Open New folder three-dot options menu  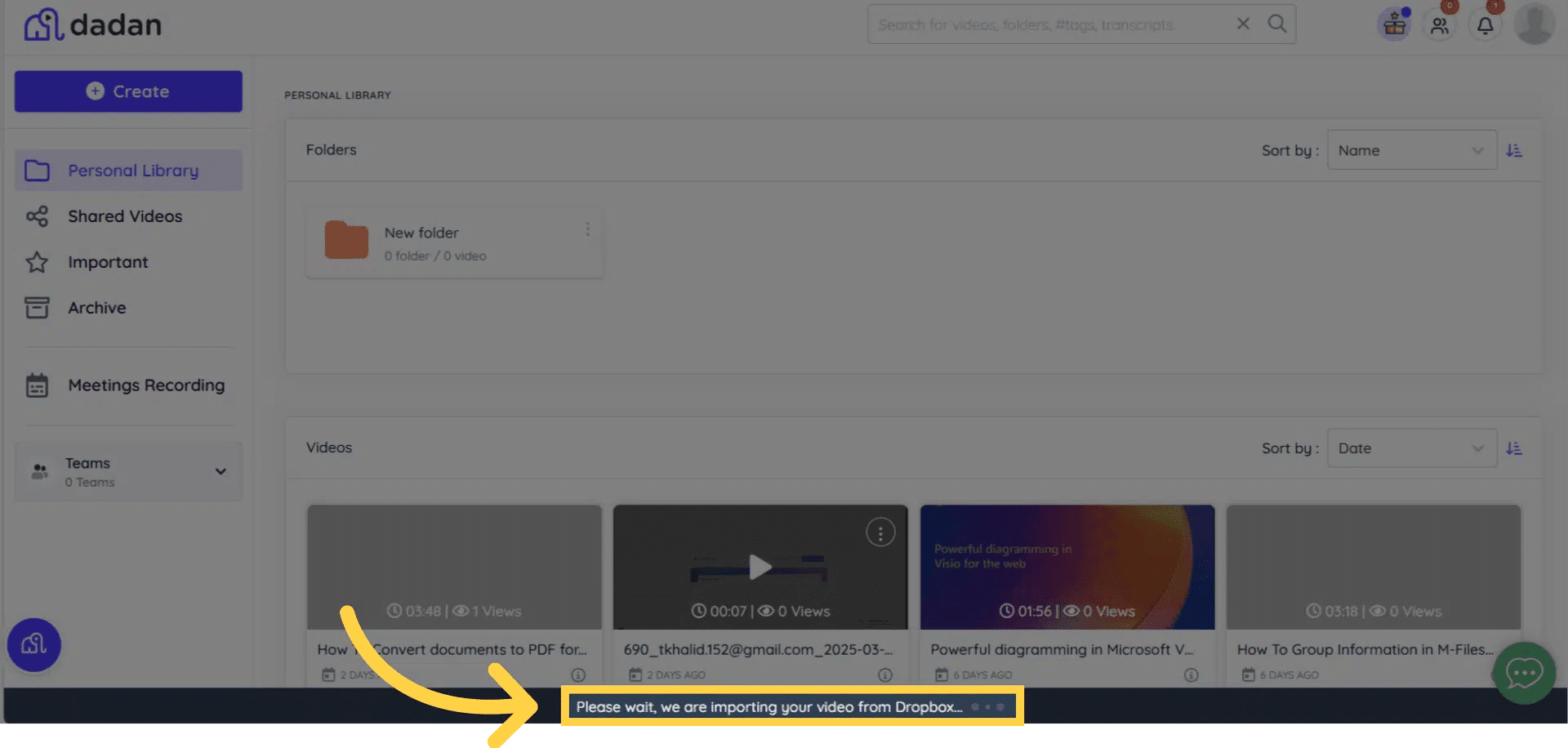point(587,229)
